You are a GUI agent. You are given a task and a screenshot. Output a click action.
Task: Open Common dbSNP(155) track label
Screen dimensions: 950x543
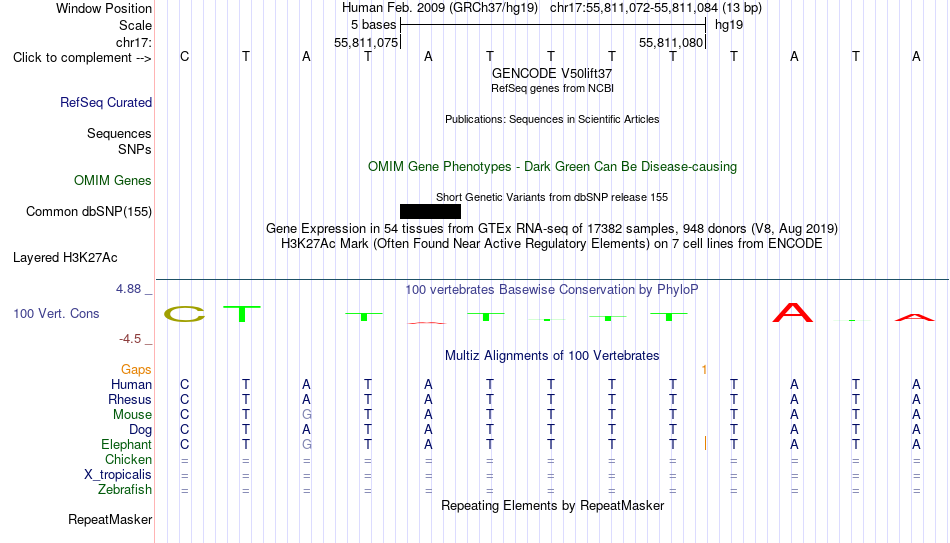click(x=89, y=212)
